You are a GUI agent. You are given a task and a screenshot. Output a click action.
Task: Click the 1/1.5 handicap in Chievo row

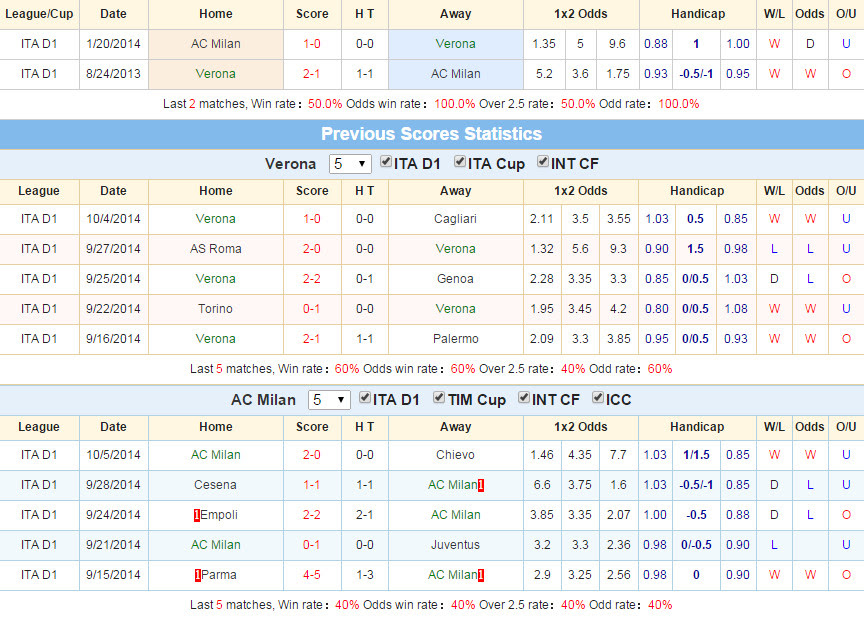click(696, 455)
